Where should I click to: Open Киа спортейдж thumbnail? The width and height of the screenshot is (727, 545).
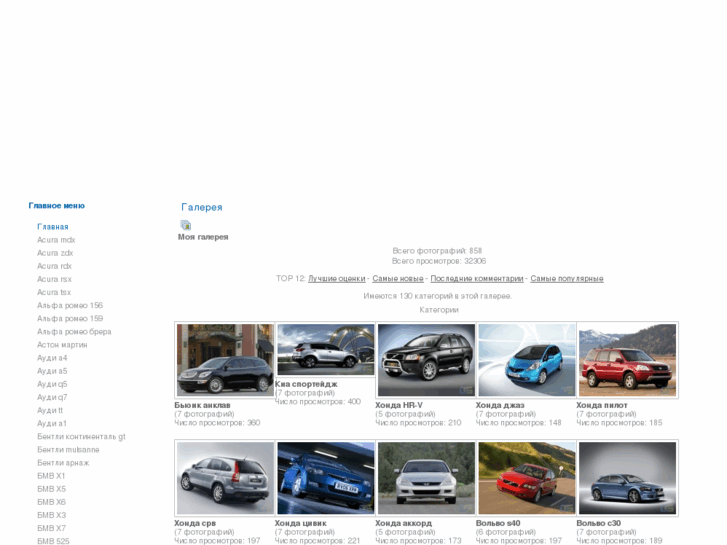pyautogui.click(x=326, y=349)
